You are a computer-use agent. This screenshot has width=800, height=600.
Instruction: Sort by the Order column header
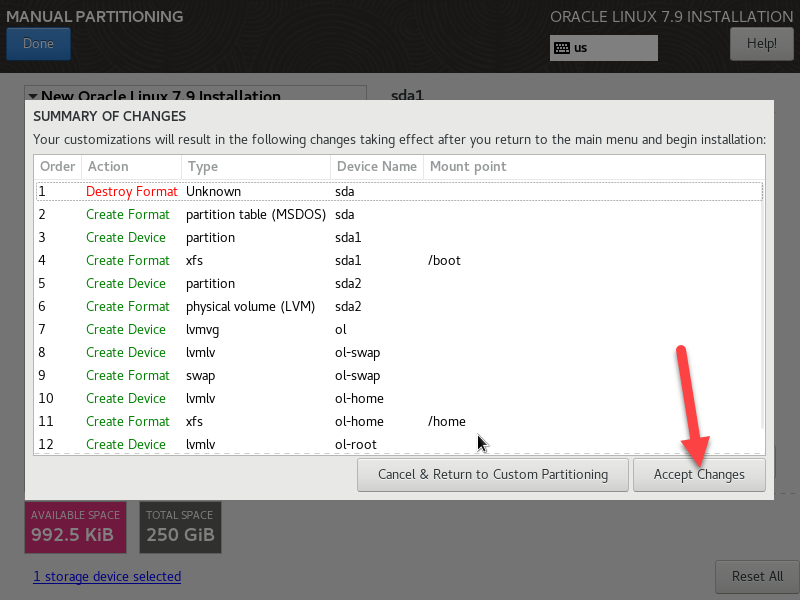tap(57, 167)
